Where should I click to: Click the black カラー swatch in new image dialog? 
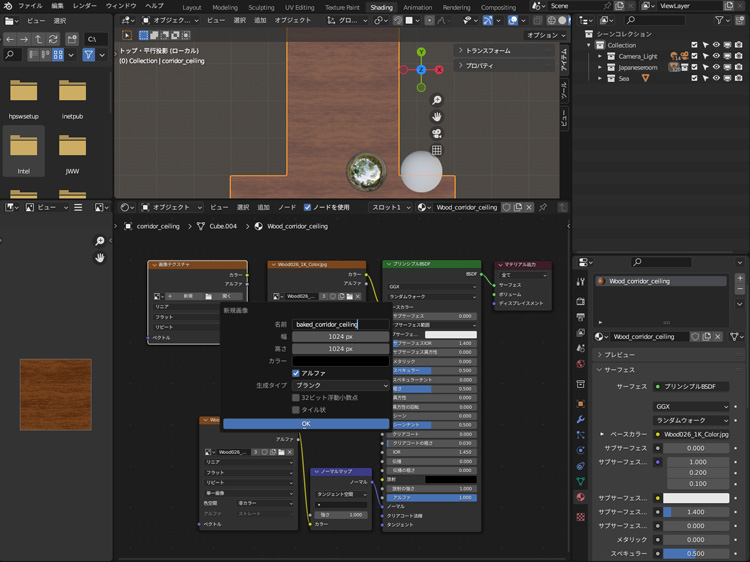(x=340, y=361)
